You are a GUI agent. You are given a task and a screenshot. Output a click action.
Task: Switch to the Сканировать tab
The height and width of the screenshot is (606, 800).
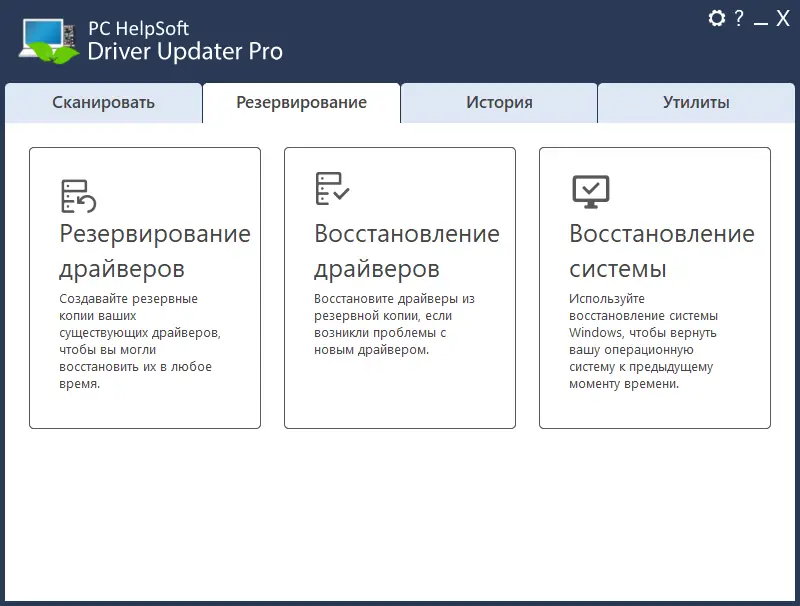coord(103,102)
